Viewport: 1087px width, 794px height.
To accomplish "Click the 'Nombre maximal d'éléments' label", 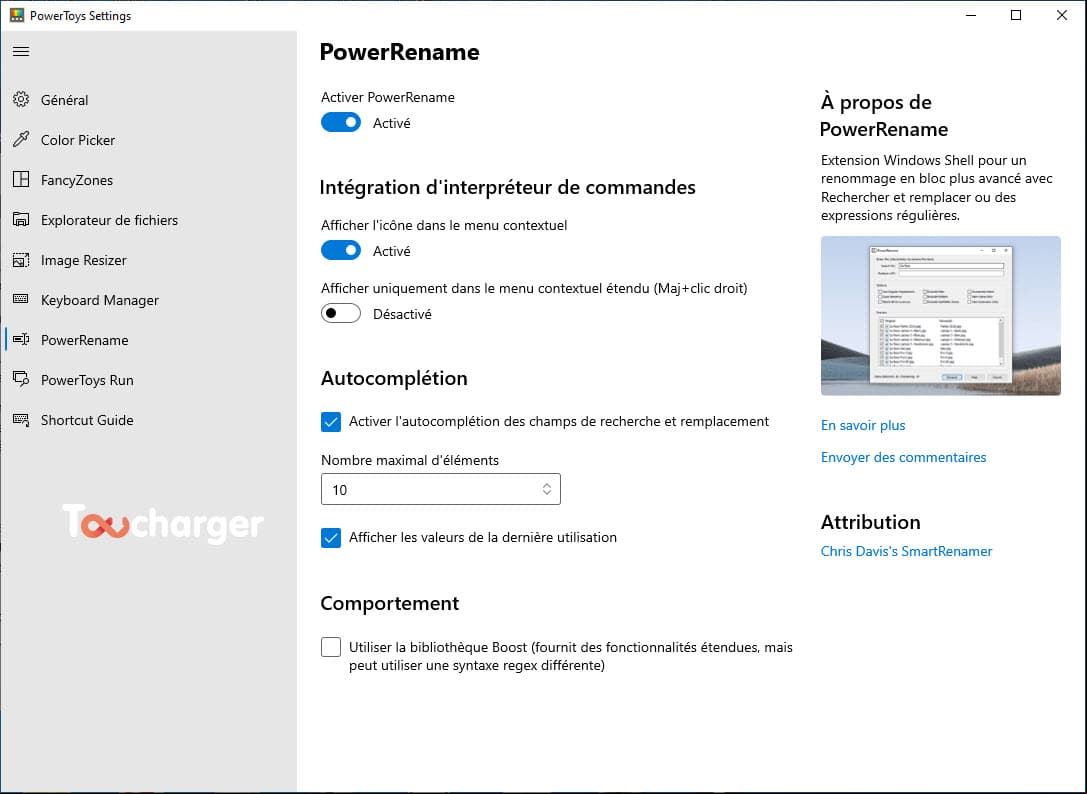I will 410,460.
